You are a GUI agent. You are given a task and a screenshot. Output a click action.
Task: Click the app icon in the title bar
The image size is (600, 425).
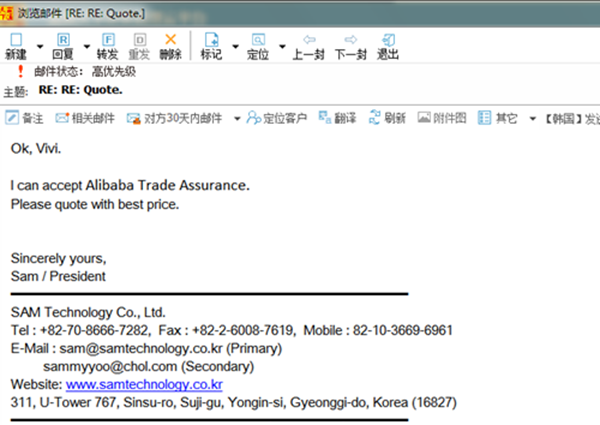click(7, 13)
